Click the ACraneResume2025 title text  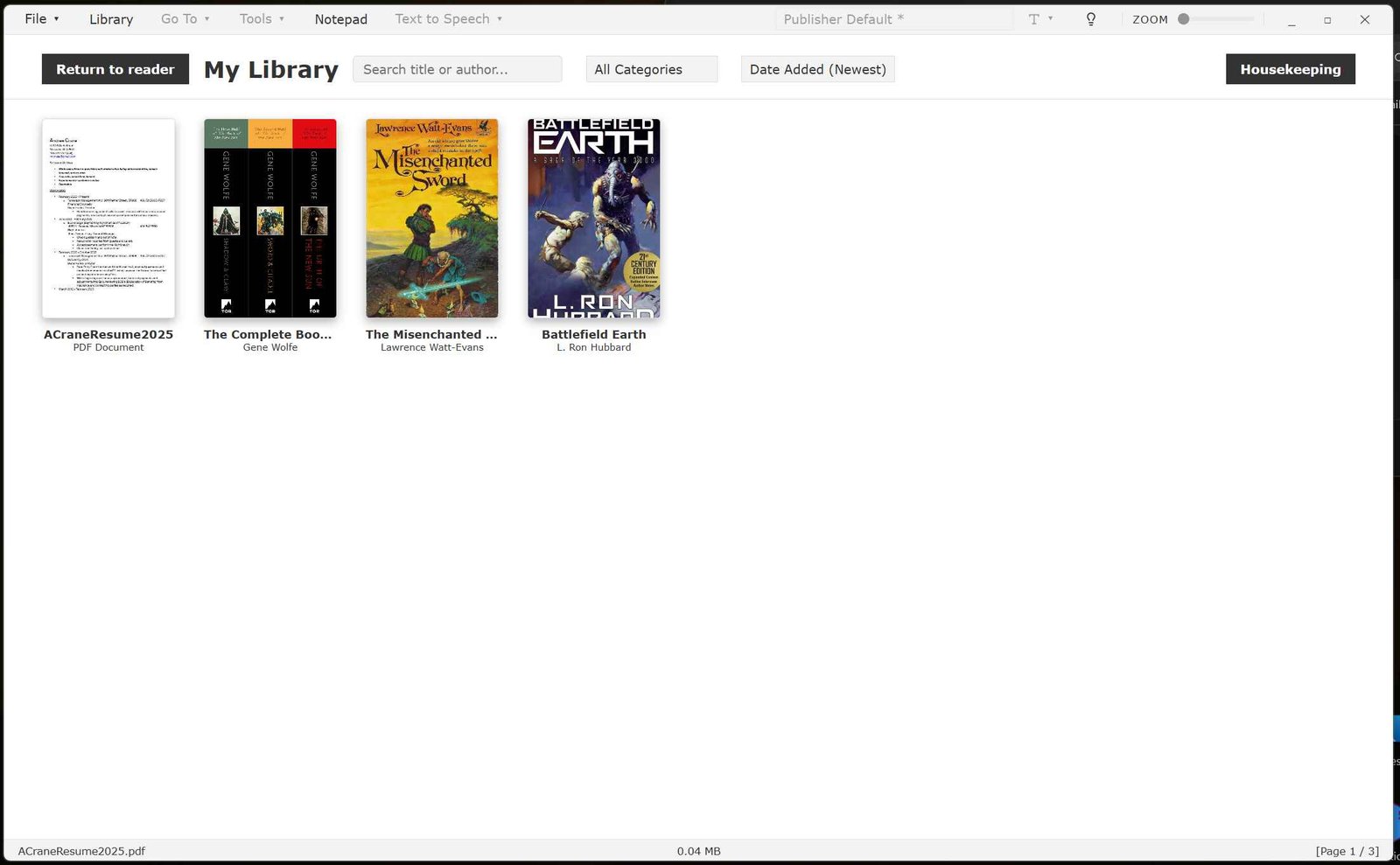[108, 334]
